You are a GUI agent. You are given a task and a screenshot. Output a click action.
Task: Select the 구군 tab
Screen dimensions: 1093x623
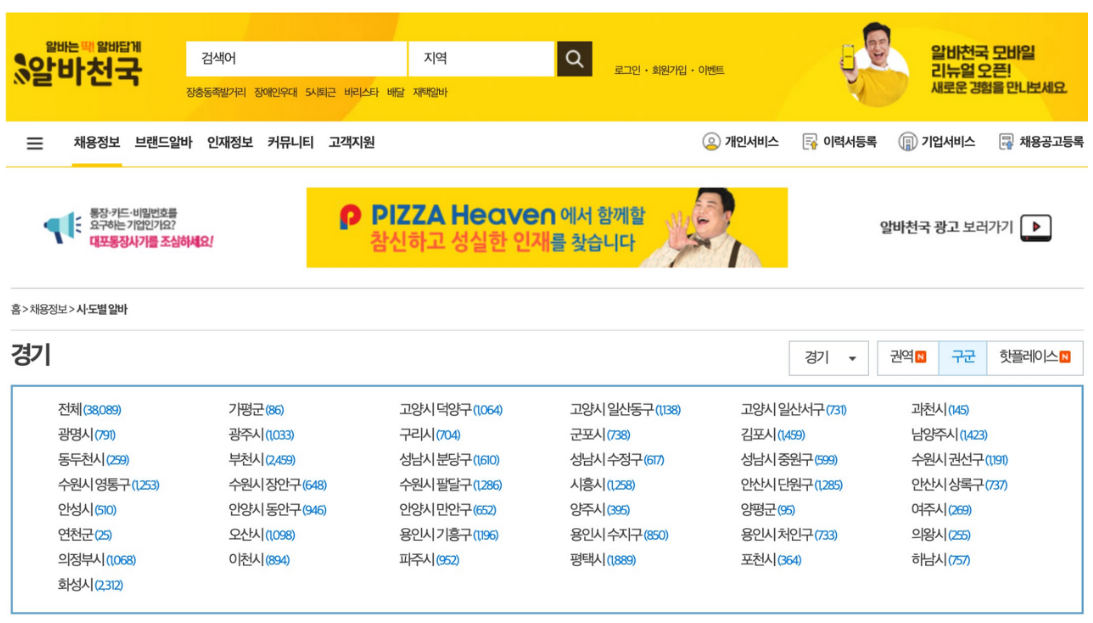tap(962, 357)
